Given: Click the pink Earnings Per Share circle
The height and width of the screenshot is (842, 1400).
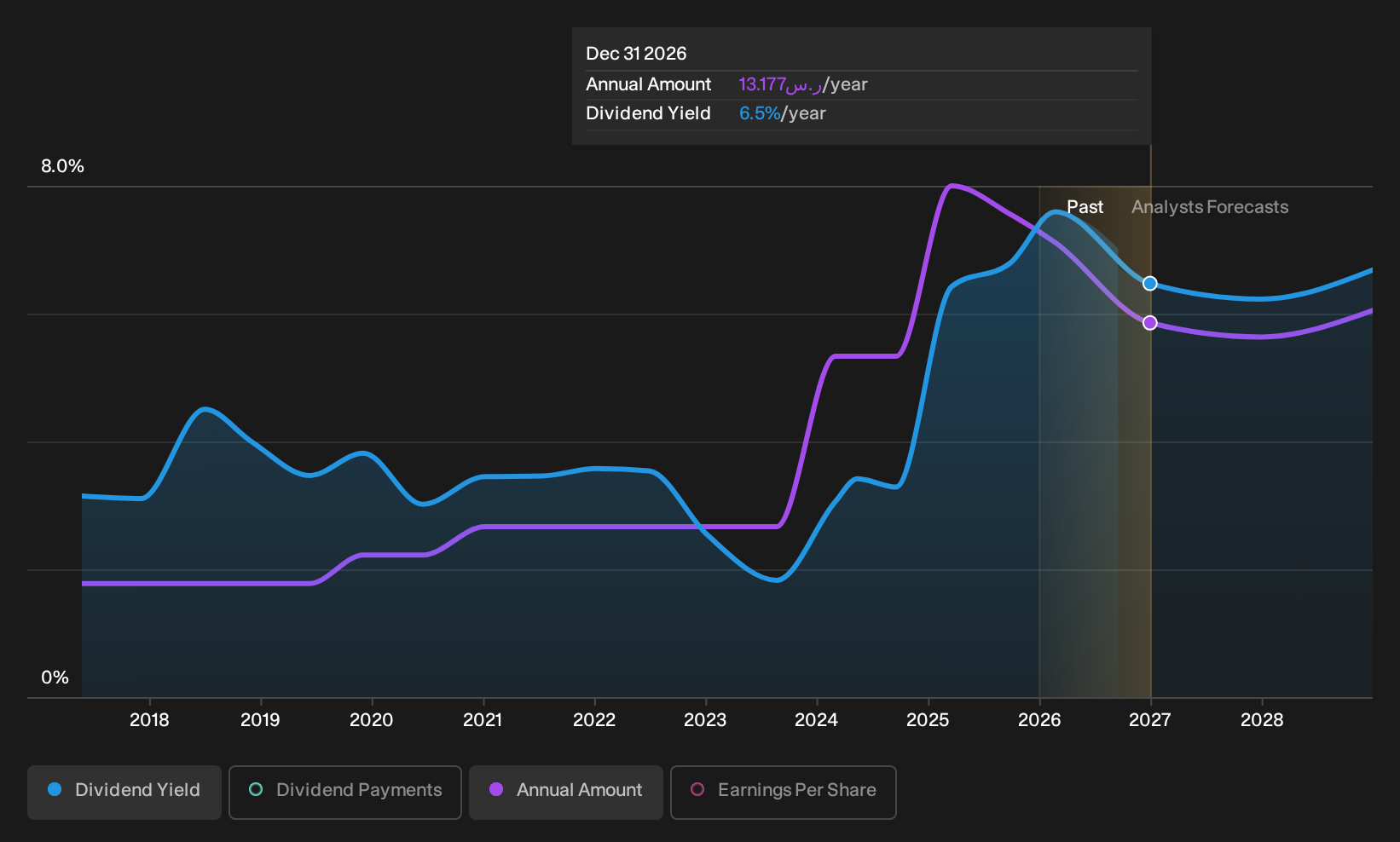Looking at the screenshot, I should pos(697,790).
